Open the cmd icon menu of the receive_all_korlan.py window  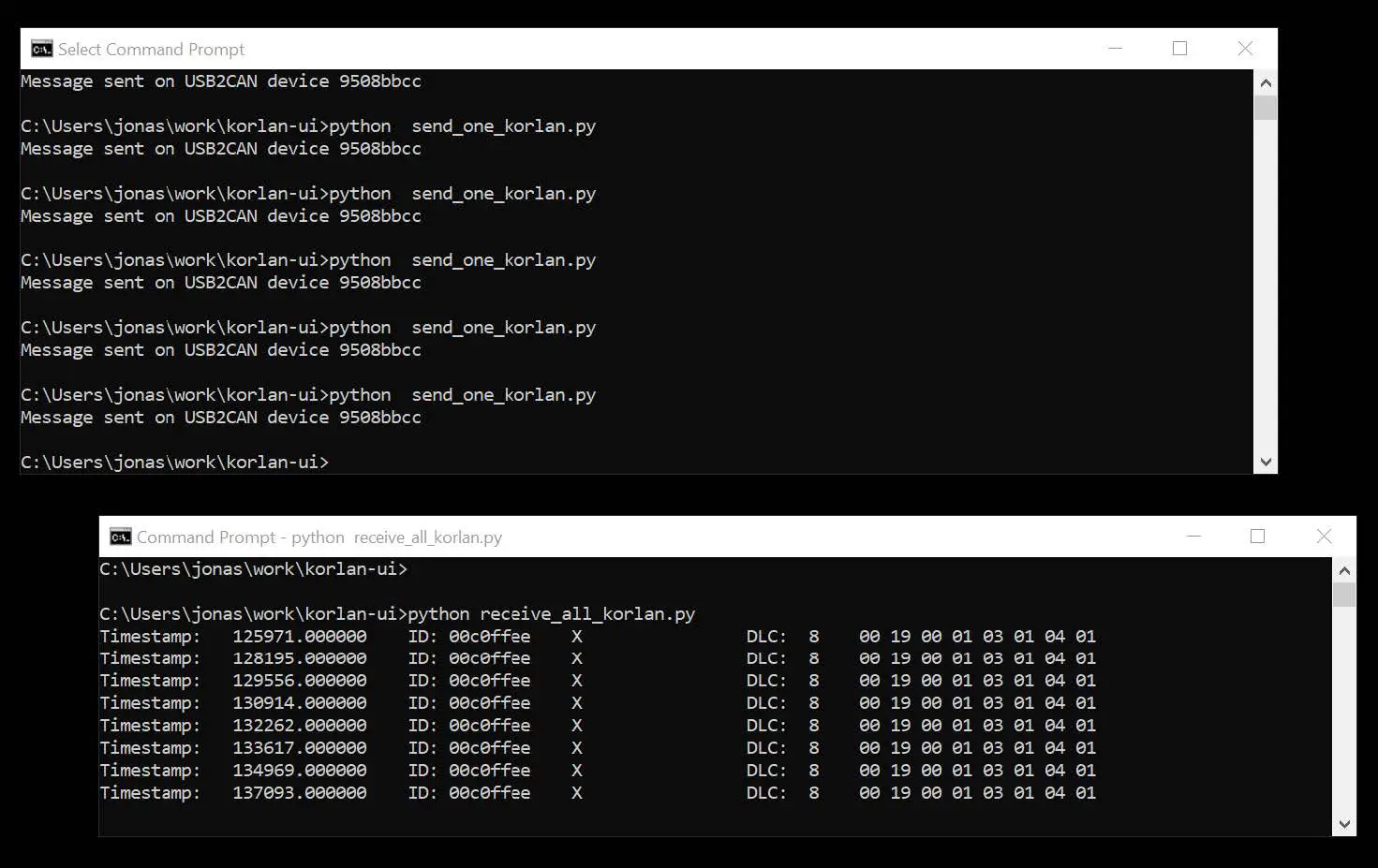click(x=120, y=537)
